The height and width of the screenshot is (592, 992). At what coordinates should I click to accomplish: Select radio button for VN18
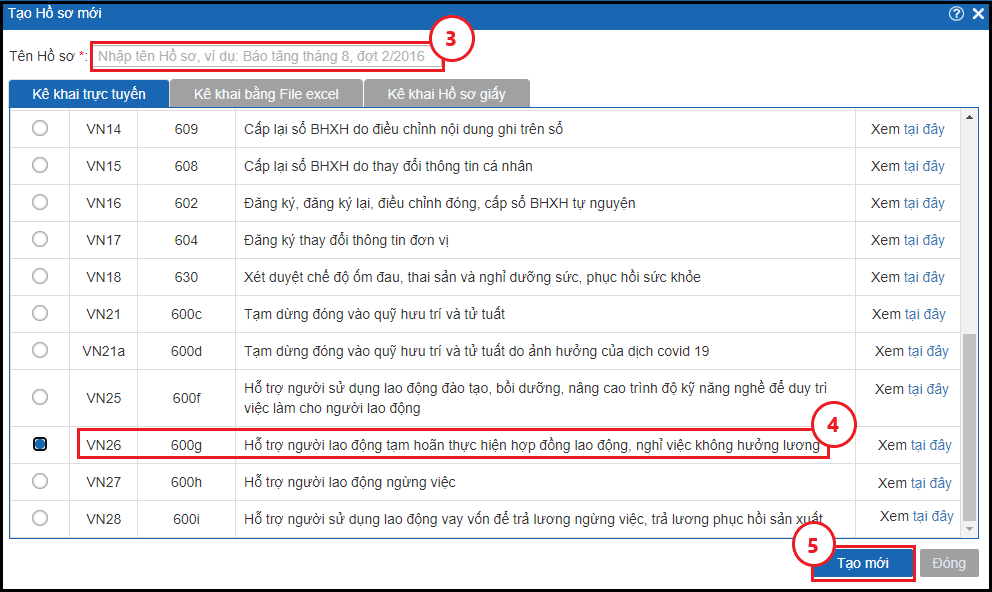click(x=40, y=276)
